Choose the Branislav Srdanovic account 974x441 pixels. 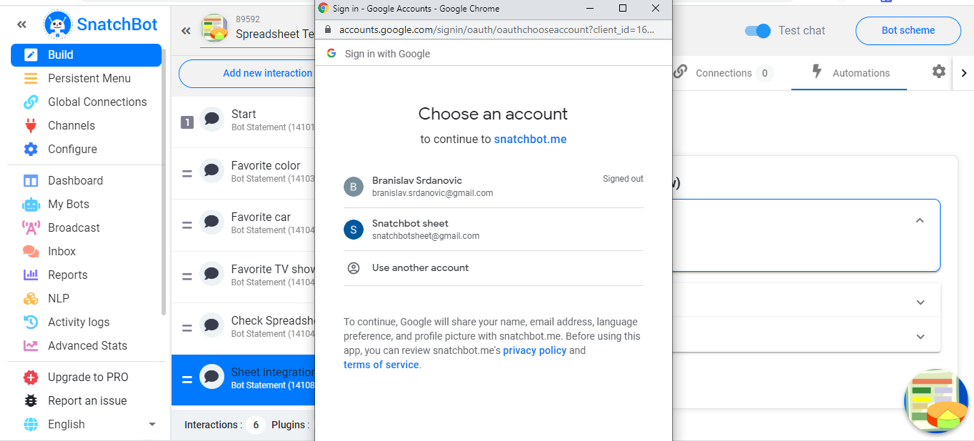pyautogui.click(x=493, y=186)
